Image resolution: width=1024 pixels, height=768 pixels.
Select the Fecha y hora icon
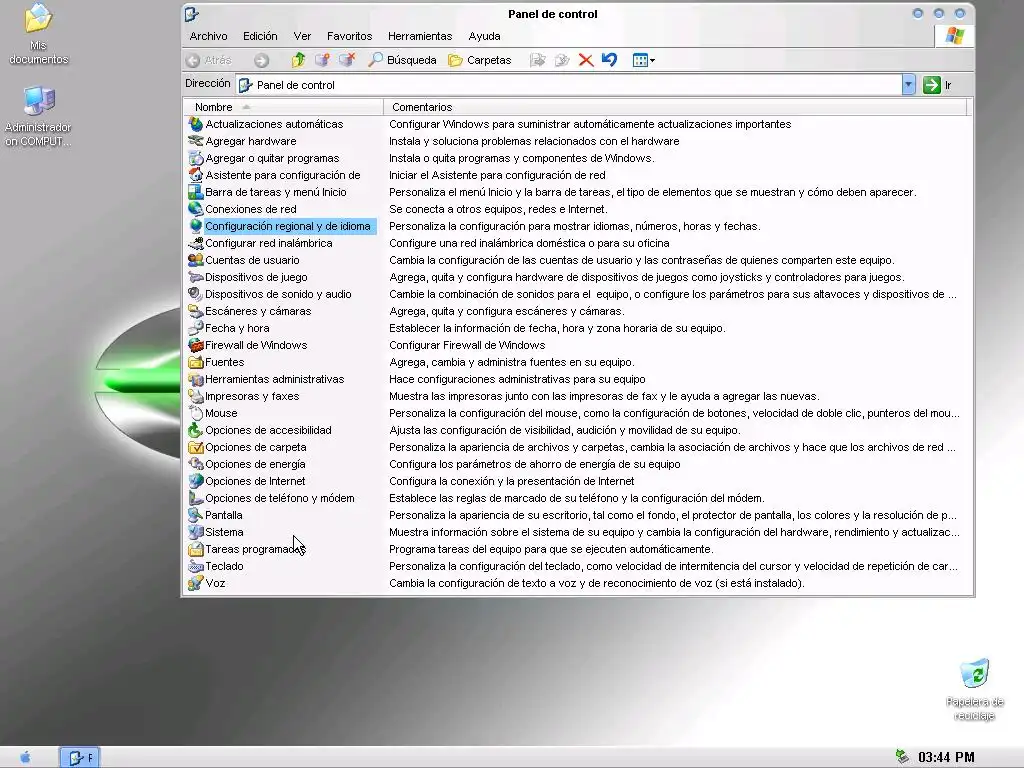point(195,327)
